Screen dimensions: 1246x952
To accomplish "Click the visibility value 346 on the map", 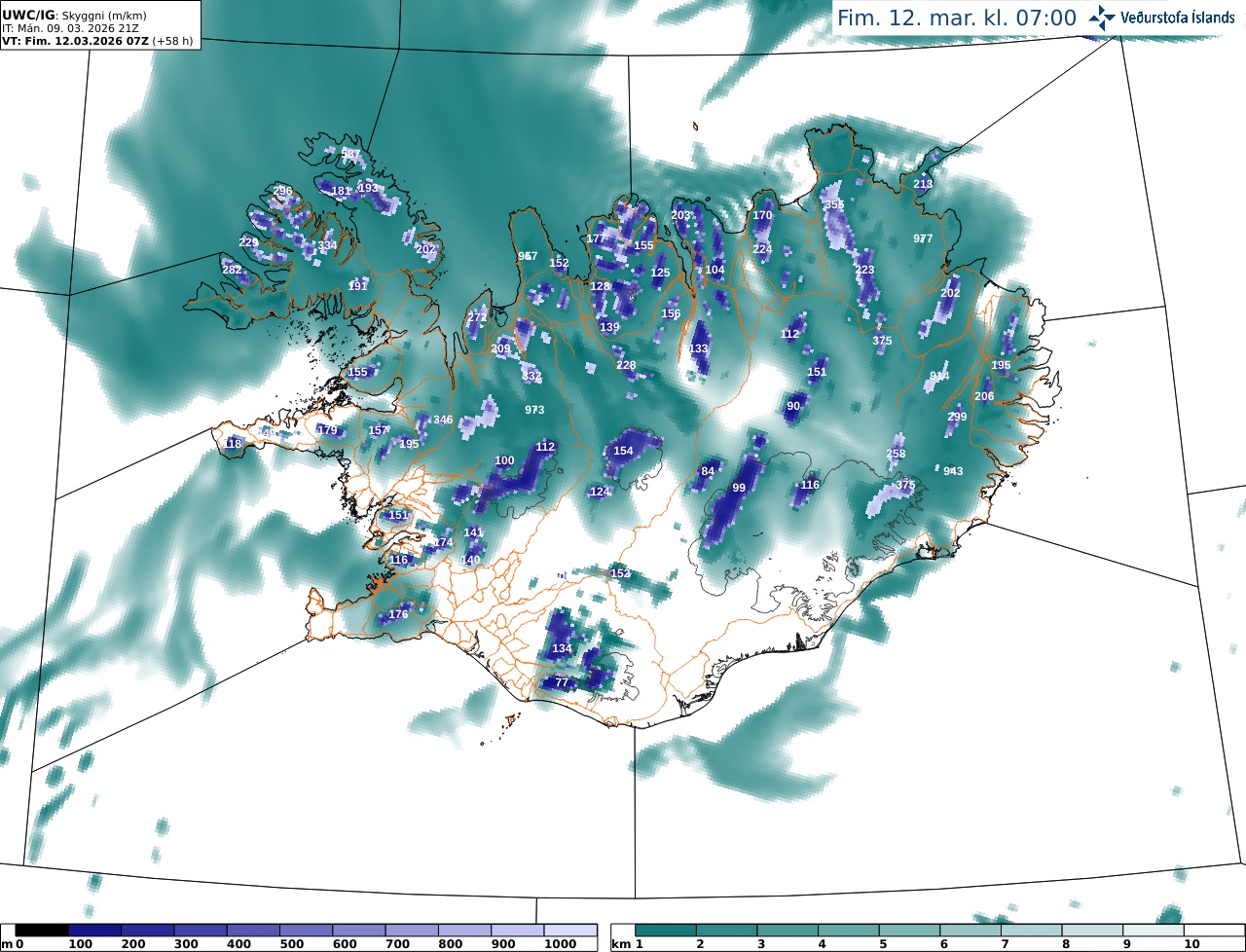I will pyautogui.click(x=443, y=421).
